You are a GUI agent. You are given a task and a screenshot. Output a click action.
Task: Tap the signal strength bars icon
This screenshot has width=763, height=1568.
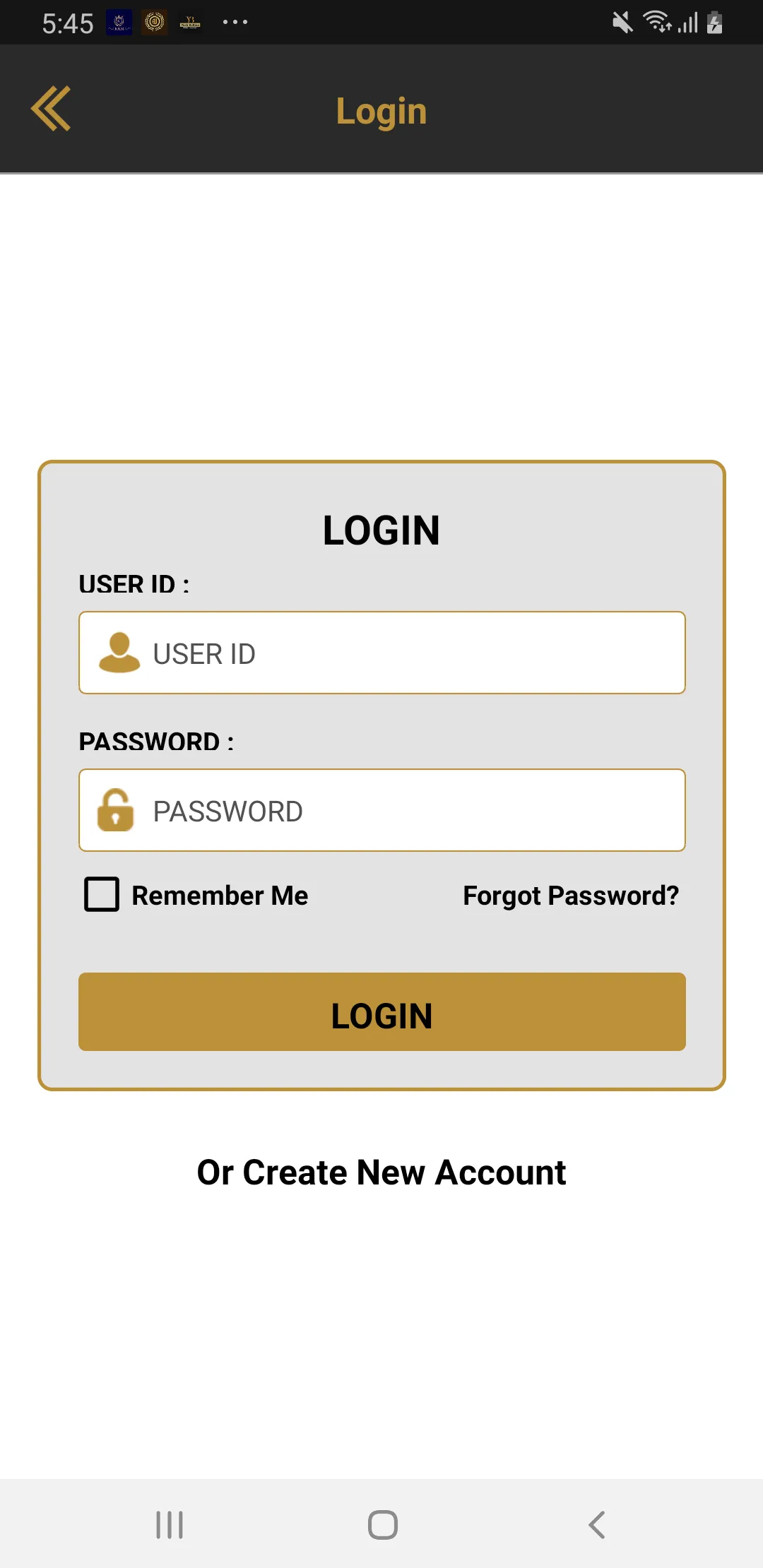tap(688, 23)
